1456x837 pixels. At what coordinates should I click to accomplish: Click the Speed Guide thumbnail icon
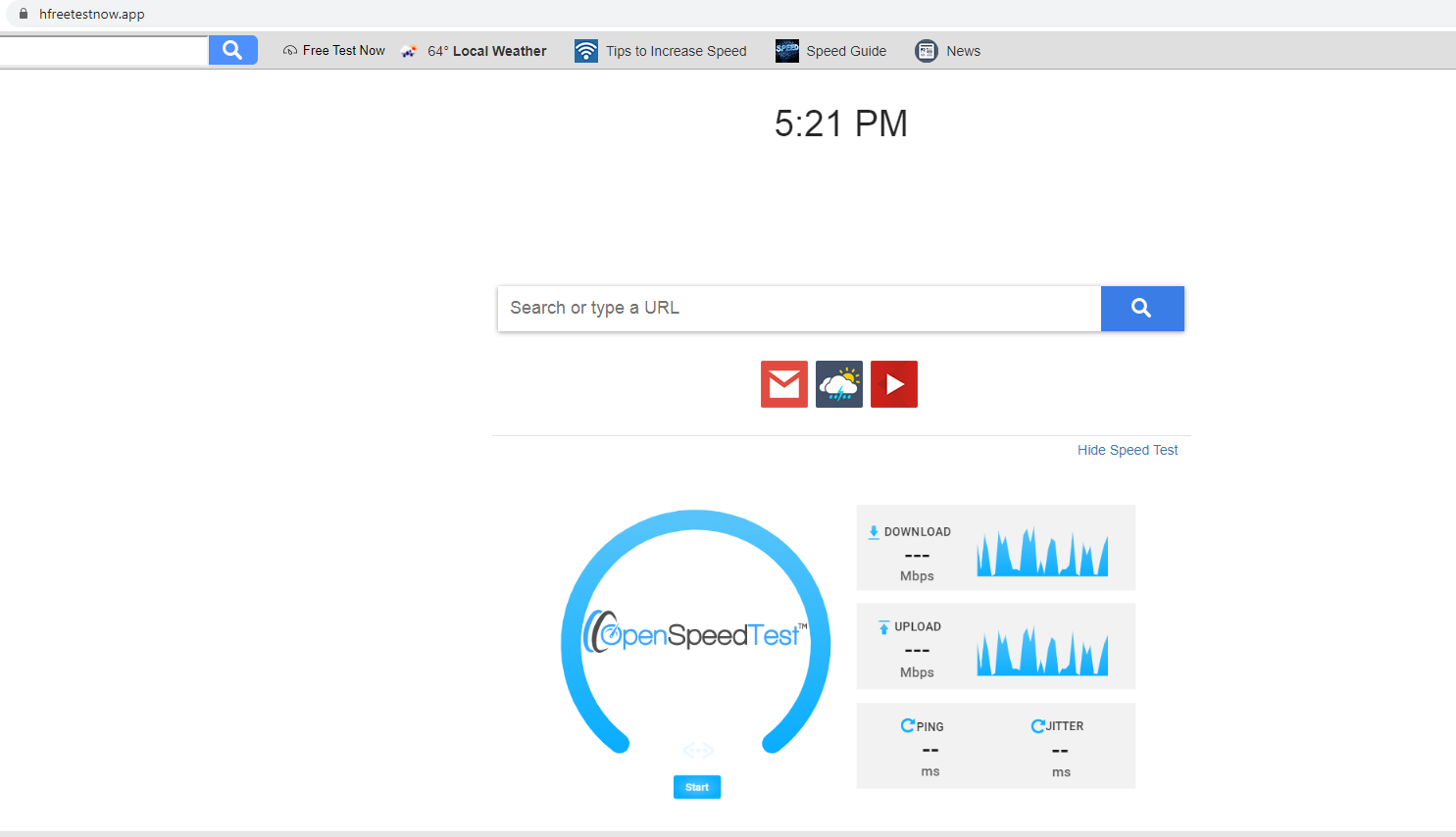pos(787,51)
